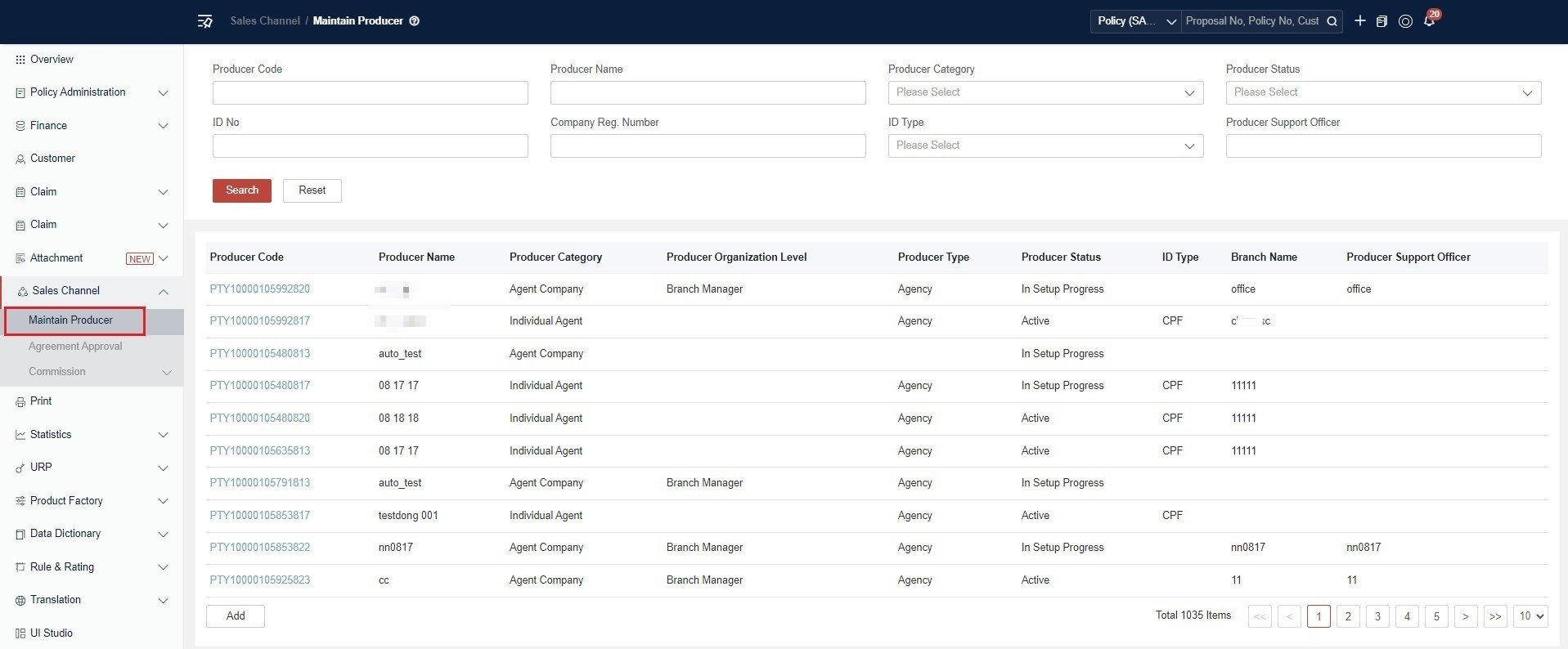Open the Producer Category dropdown
Screen dimensions: 1568x649
coord(1045,92)
